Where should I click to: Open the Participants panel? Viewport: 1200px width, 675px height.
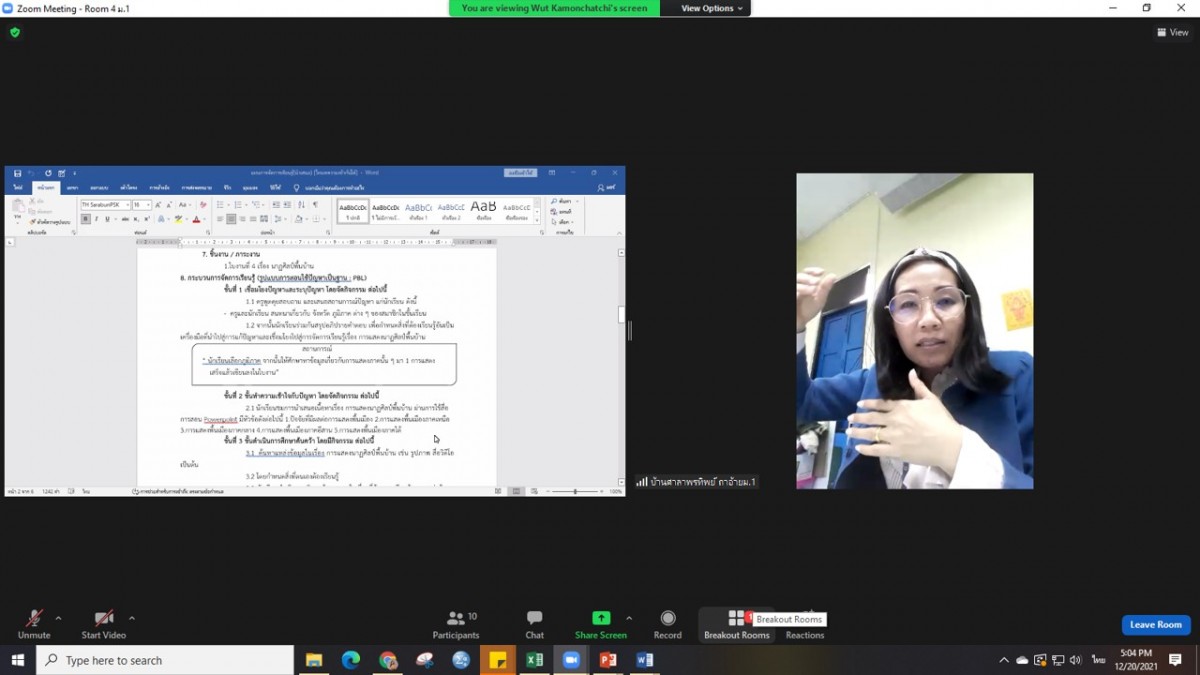(x=455, y=623)
